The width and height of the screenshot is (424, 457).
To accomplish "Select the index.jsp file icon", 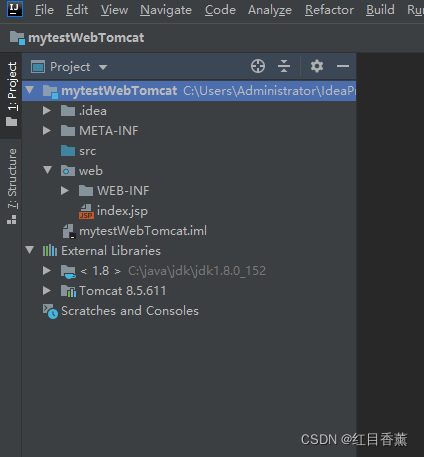I will point(86,211).
